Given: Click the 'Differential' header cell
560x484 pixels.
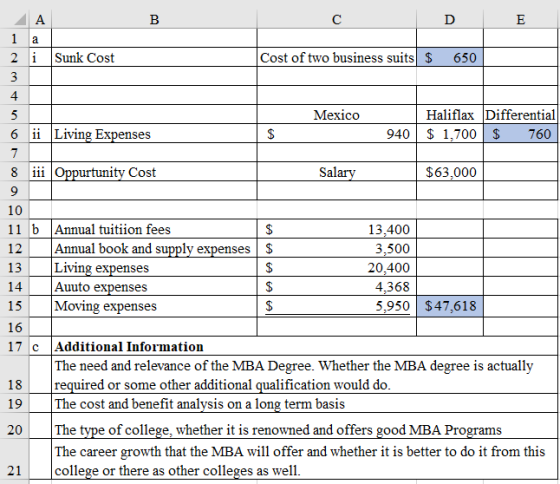Looking at the screenshot, I should pos(520,115).
